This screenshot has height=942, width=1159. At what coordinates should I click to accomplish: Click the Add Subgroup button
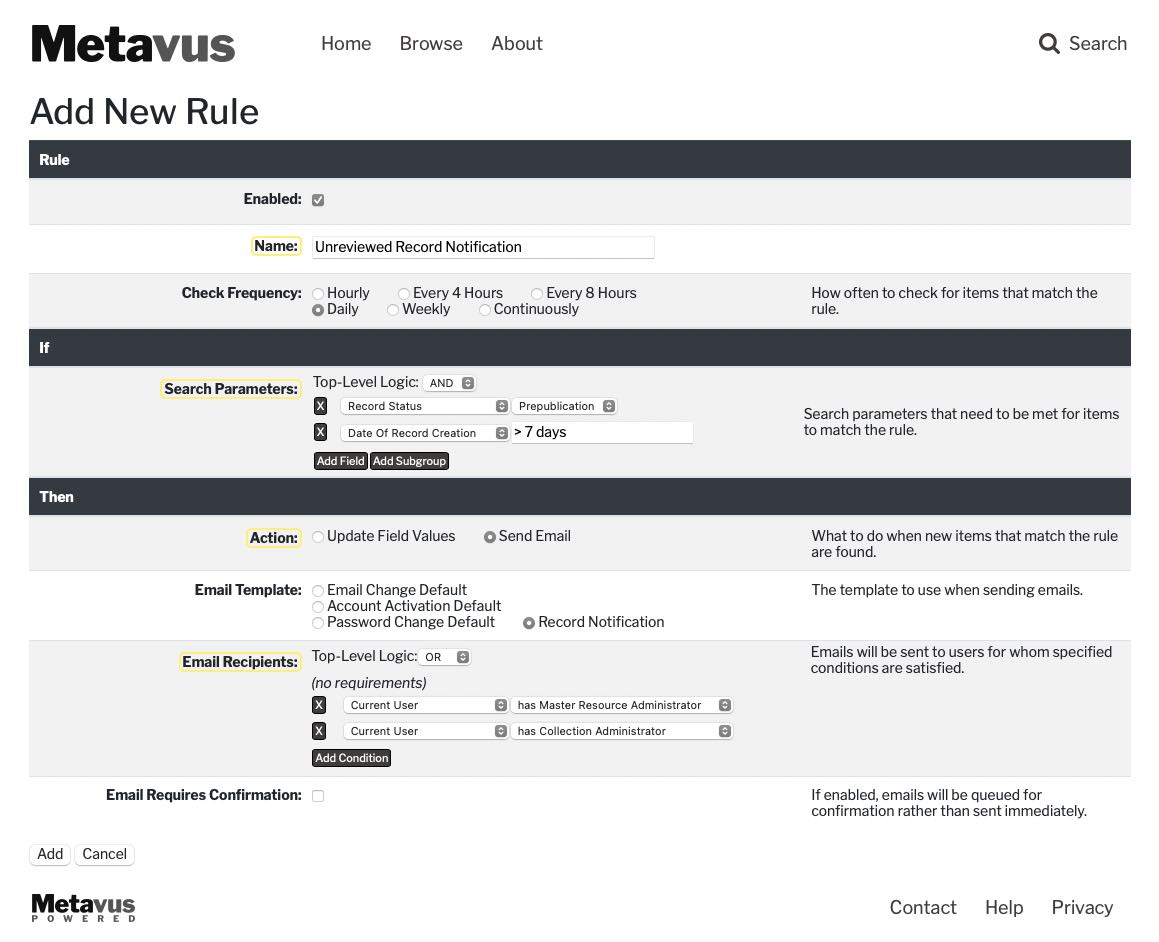(x=409, y=461)
